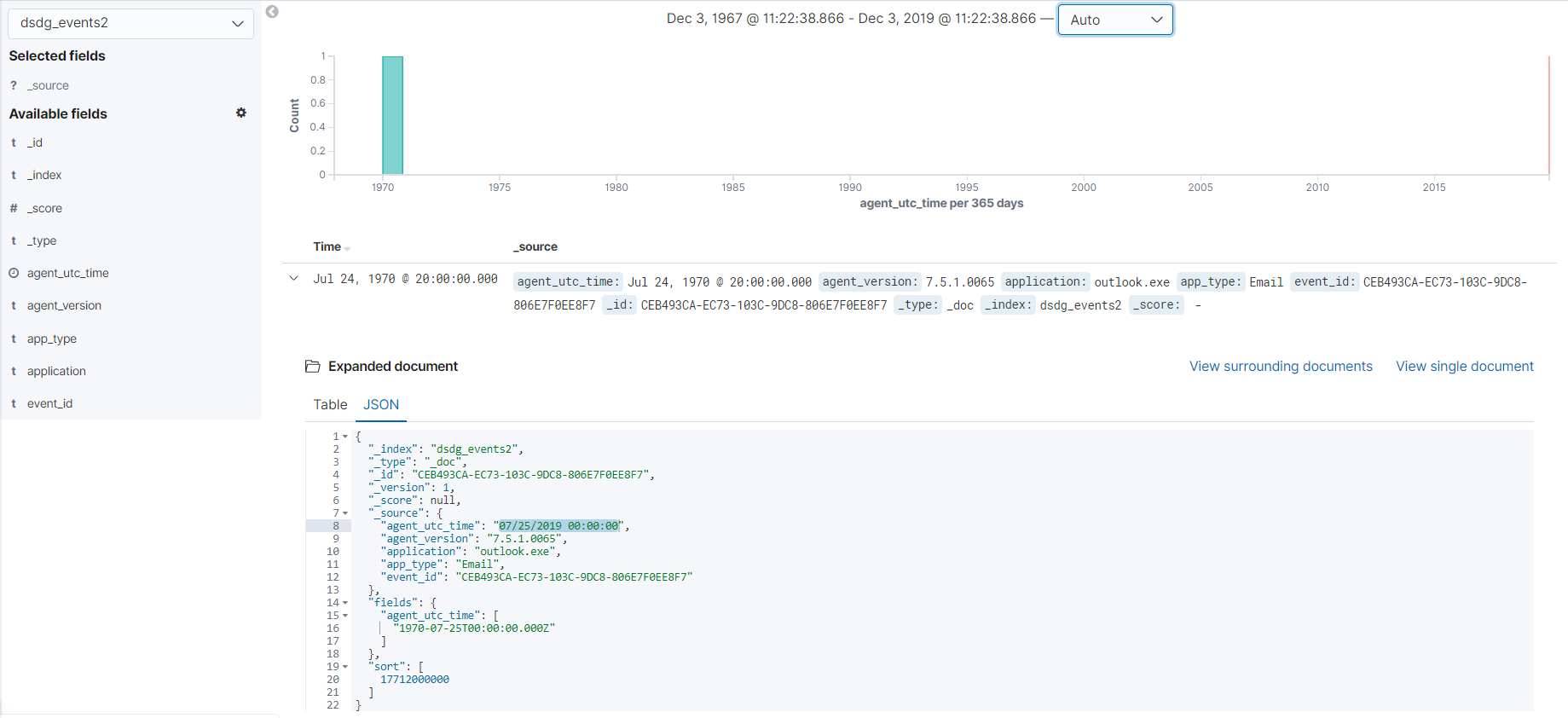Click the hash icon beside _score field
Screen dimensions: 1568x718
[14, 208]
